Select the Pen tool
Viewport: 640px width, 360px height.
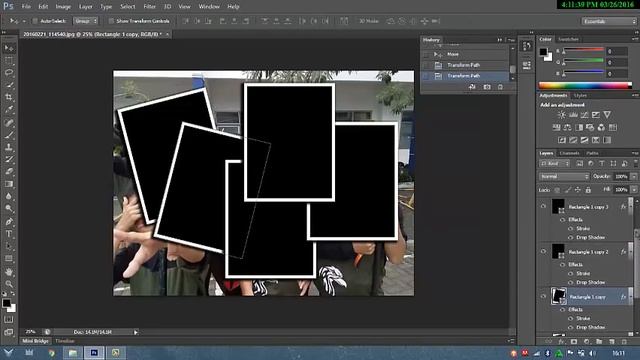point(9,222)
